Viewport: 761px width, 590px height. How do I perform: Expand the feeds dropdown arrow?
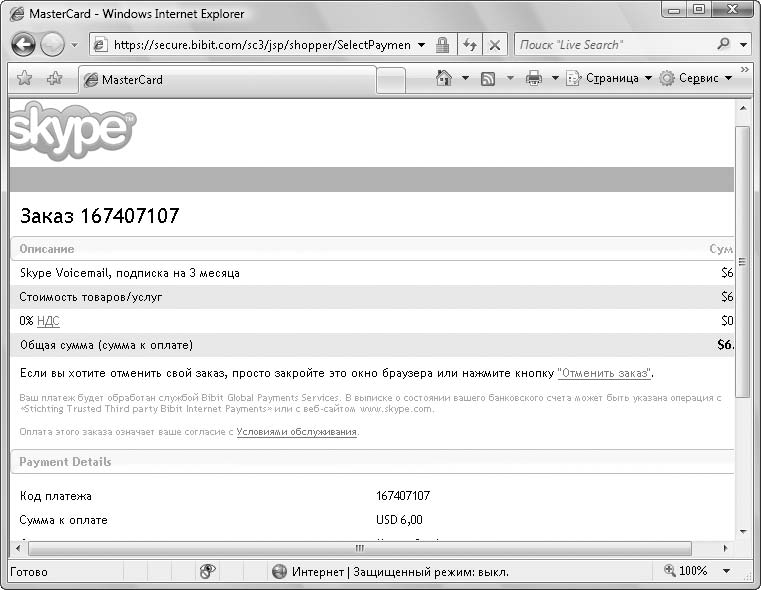point(510,78)
